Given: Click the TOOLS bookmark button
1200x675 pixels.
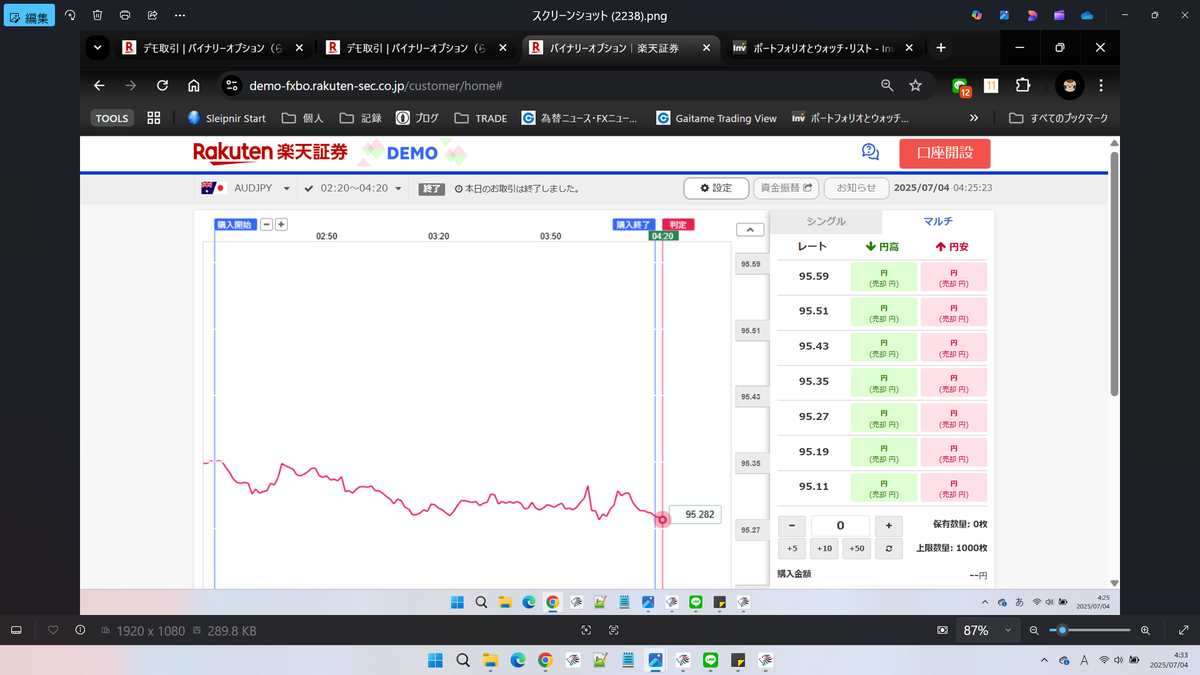Looking at the screenshot, I should pyautogui.click(x=112, y=118).
